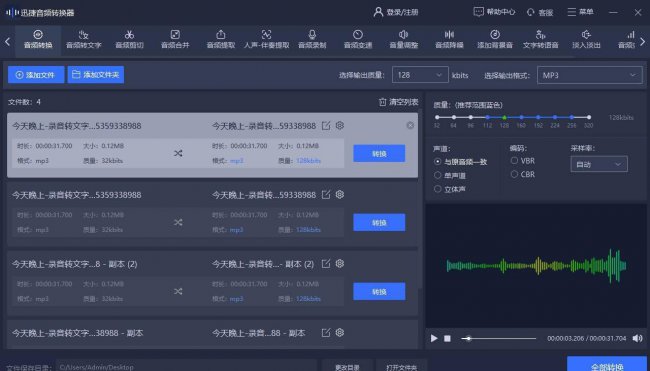Remove the highlighted file with its X icon
Viewport: 650px width, 371px height.
click(410, 125)
